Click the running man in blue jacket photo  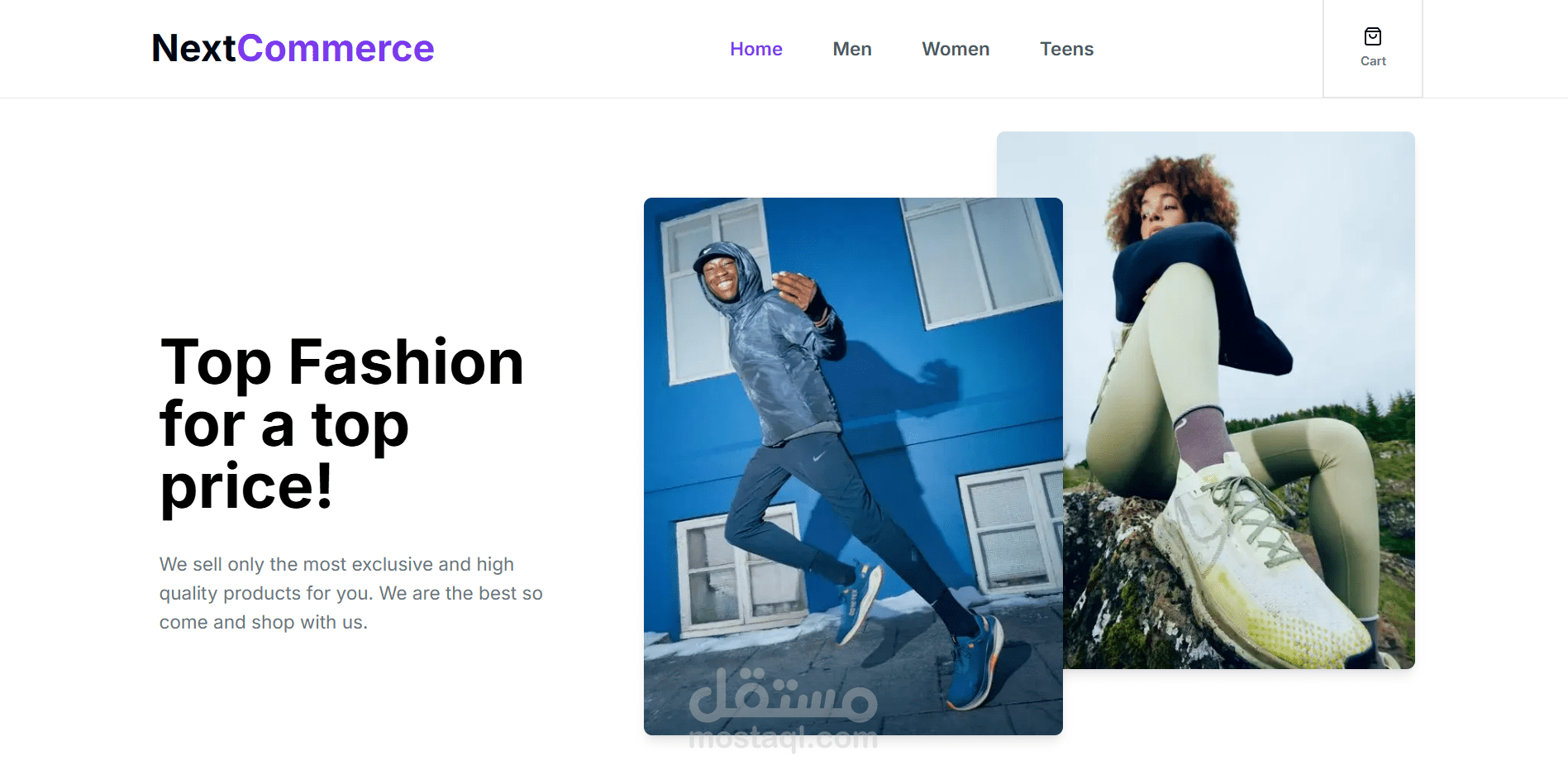853,466
